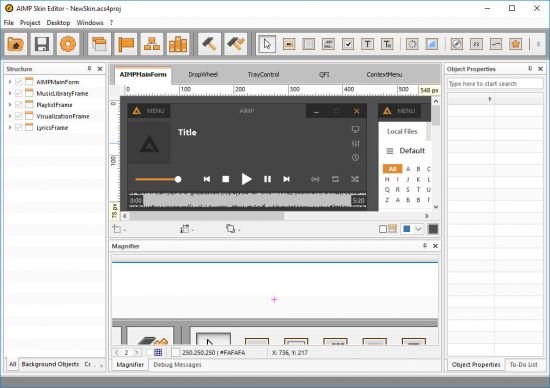Select the slider element tool
Viewport: 550px width, 388px height.
(x=496, y=44)
